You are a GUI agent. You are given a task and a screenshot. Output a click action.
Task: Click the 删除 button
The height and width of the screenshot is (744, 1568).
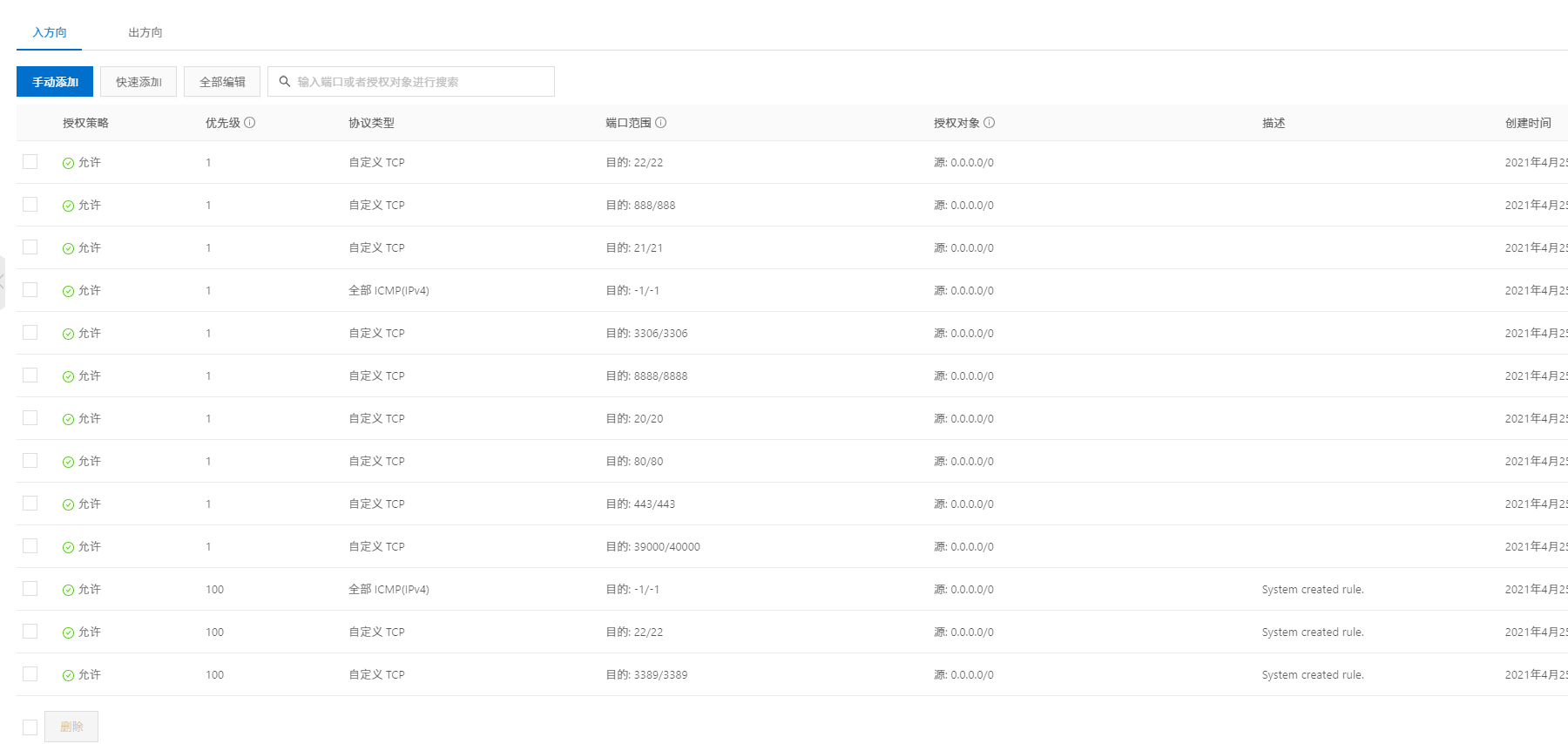coord(71,727)
